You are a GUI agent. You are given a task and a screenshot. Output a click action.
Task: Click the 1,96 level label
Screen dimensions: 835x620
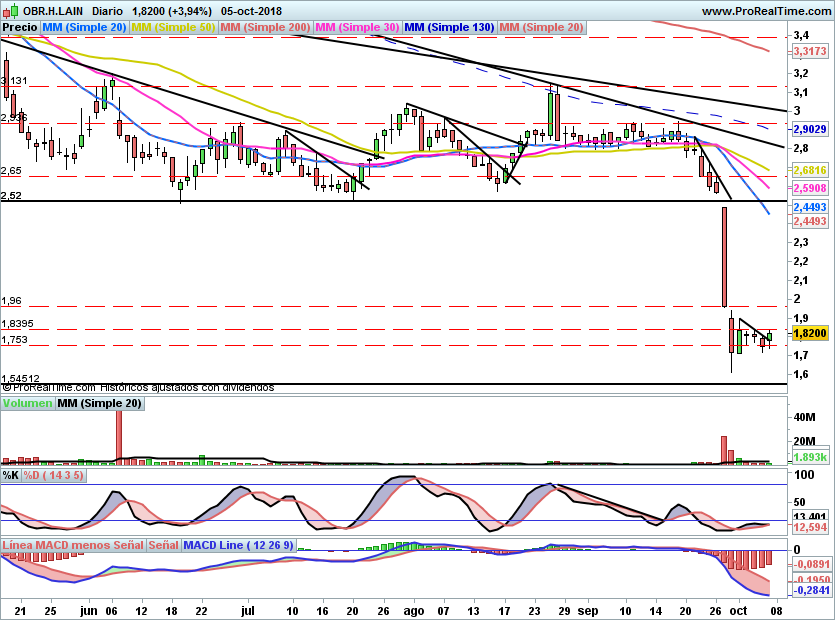(x=11, y=301)
